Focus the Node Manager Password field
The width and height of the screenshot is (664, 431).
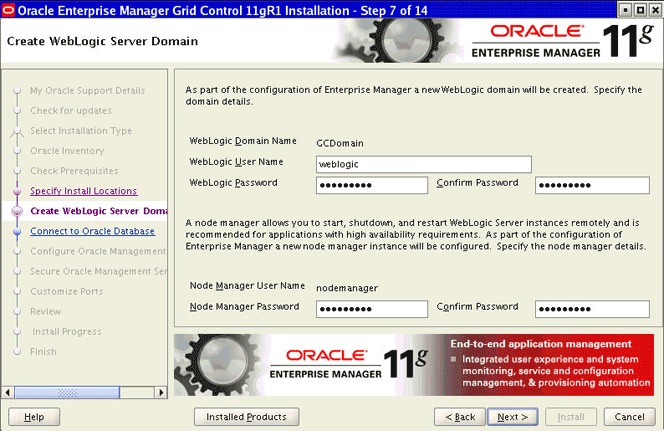tap(372, 309)
